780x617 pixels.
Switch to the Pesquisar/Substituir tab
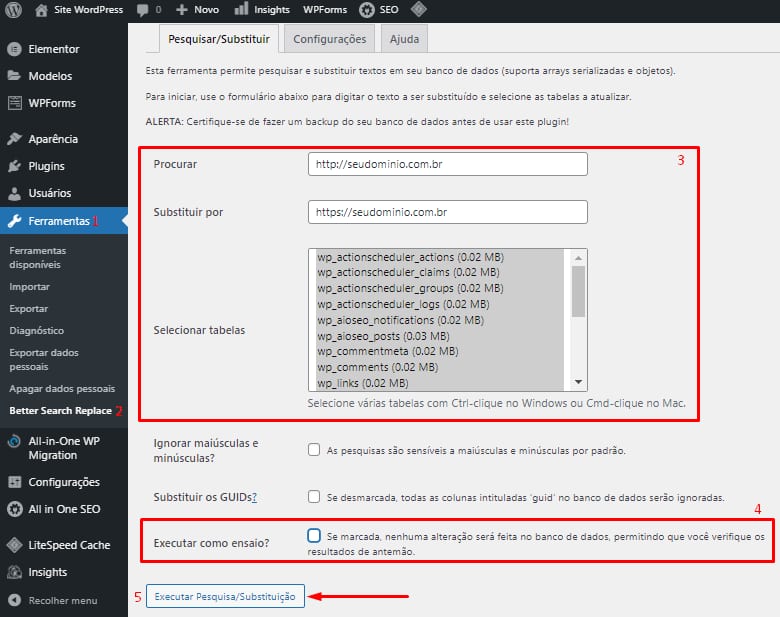pyautogui.click(x=219, y=39)
